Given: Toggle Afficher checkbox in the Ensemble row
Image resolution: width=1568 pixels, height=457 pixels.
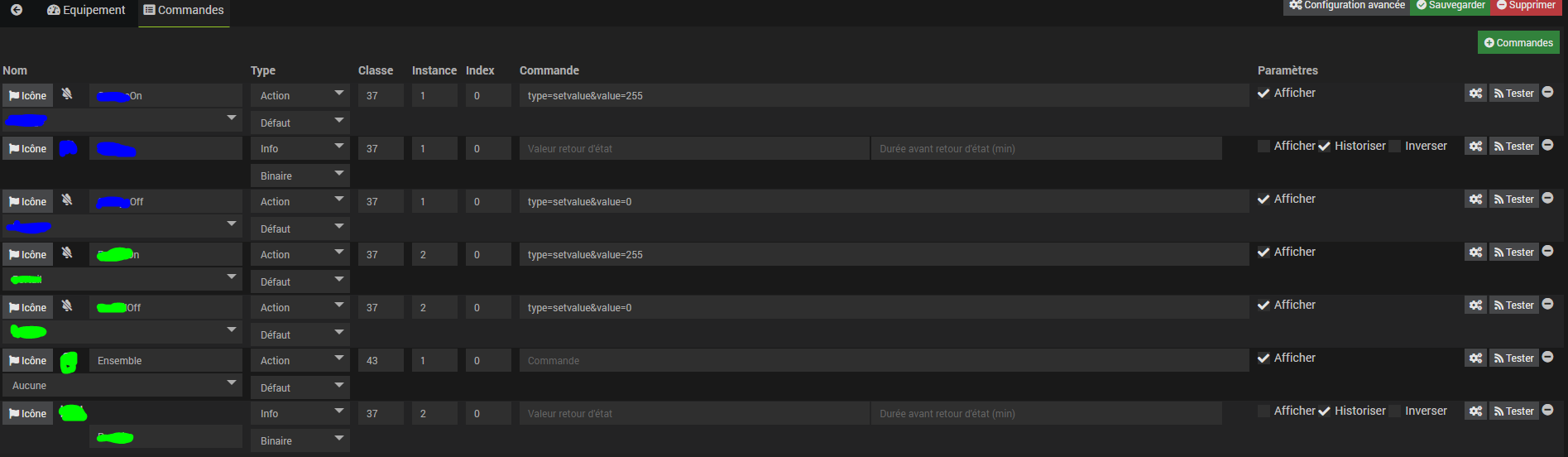Looking at the screenshot, I should point(1264,358).
